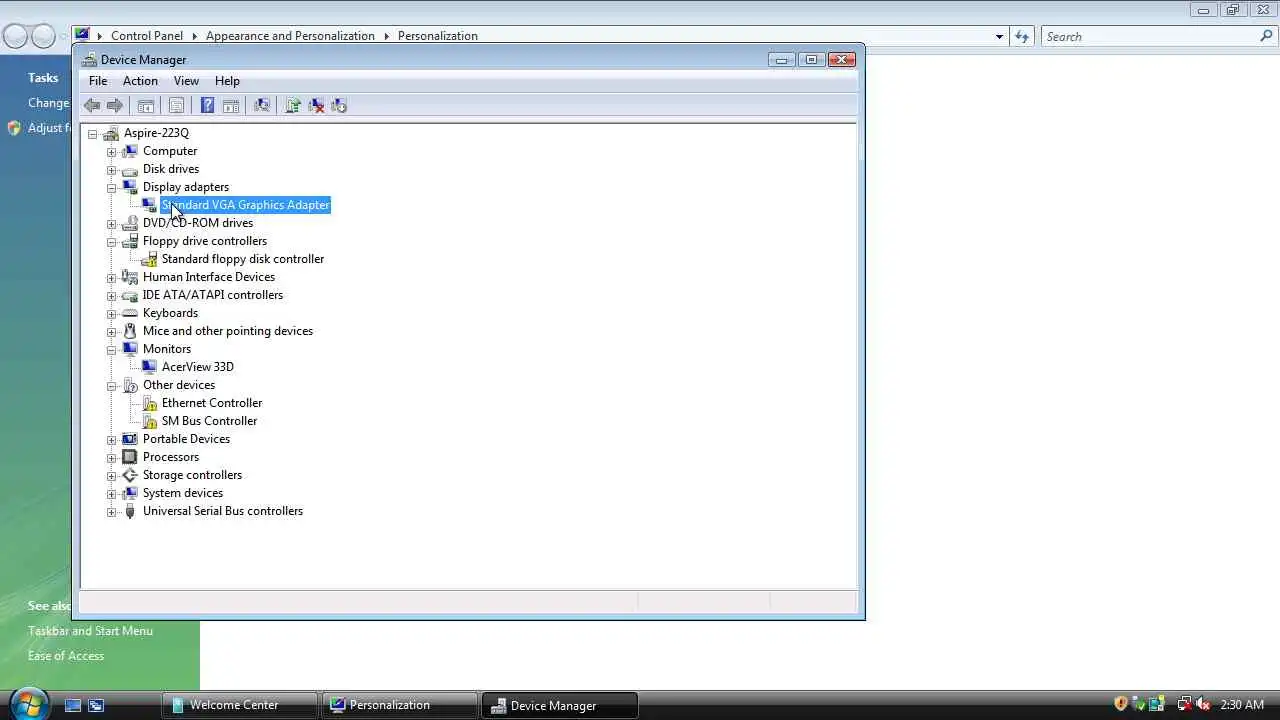Expand the Human Interface Devices node
The height and width of the screenshot is (720, 1280).
pyautogui.click(x=112, y=277)
